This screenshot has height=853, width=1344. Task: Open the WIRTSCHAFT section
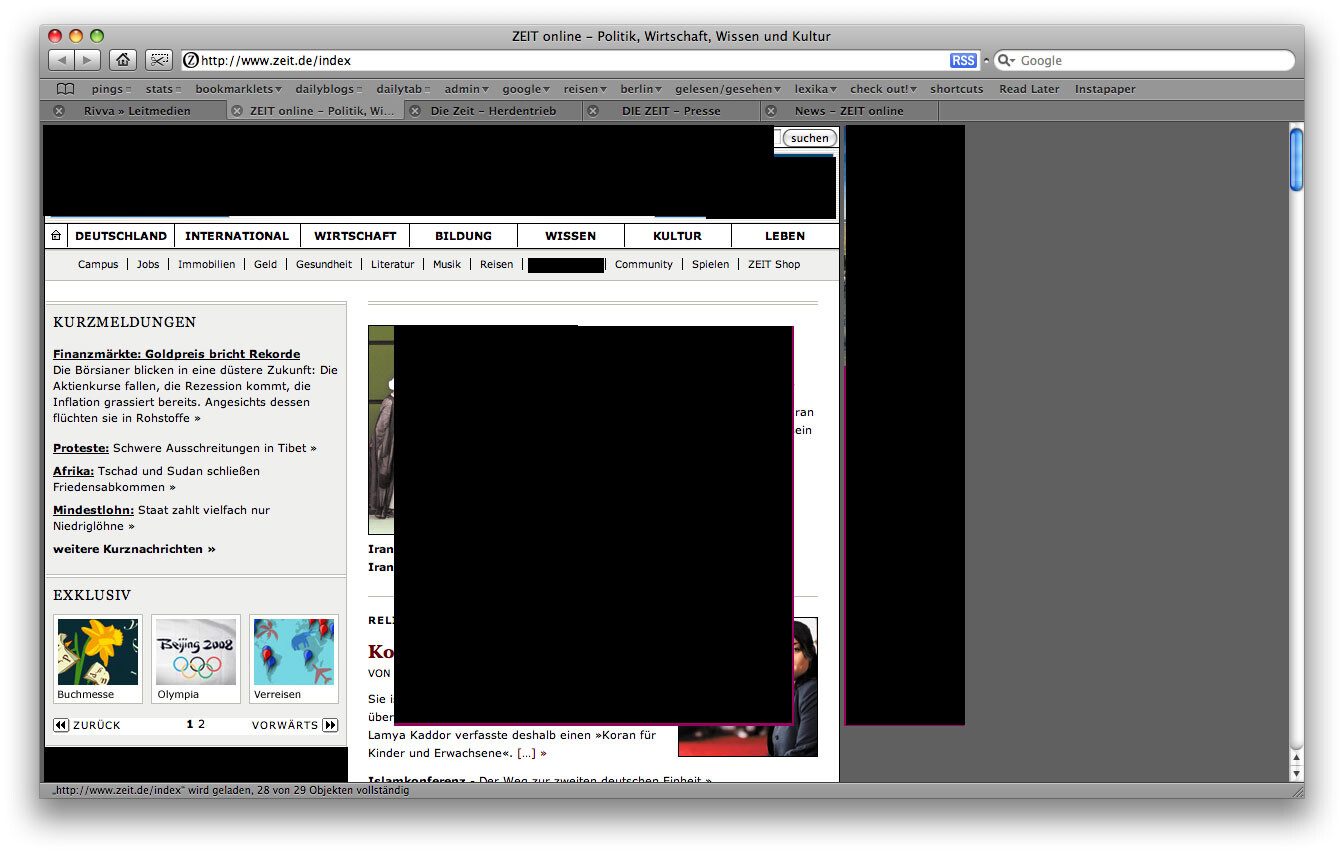355,236
